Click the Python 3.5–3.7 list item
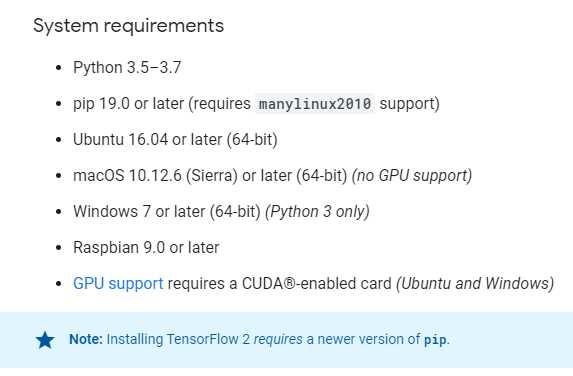 point(127,68)
